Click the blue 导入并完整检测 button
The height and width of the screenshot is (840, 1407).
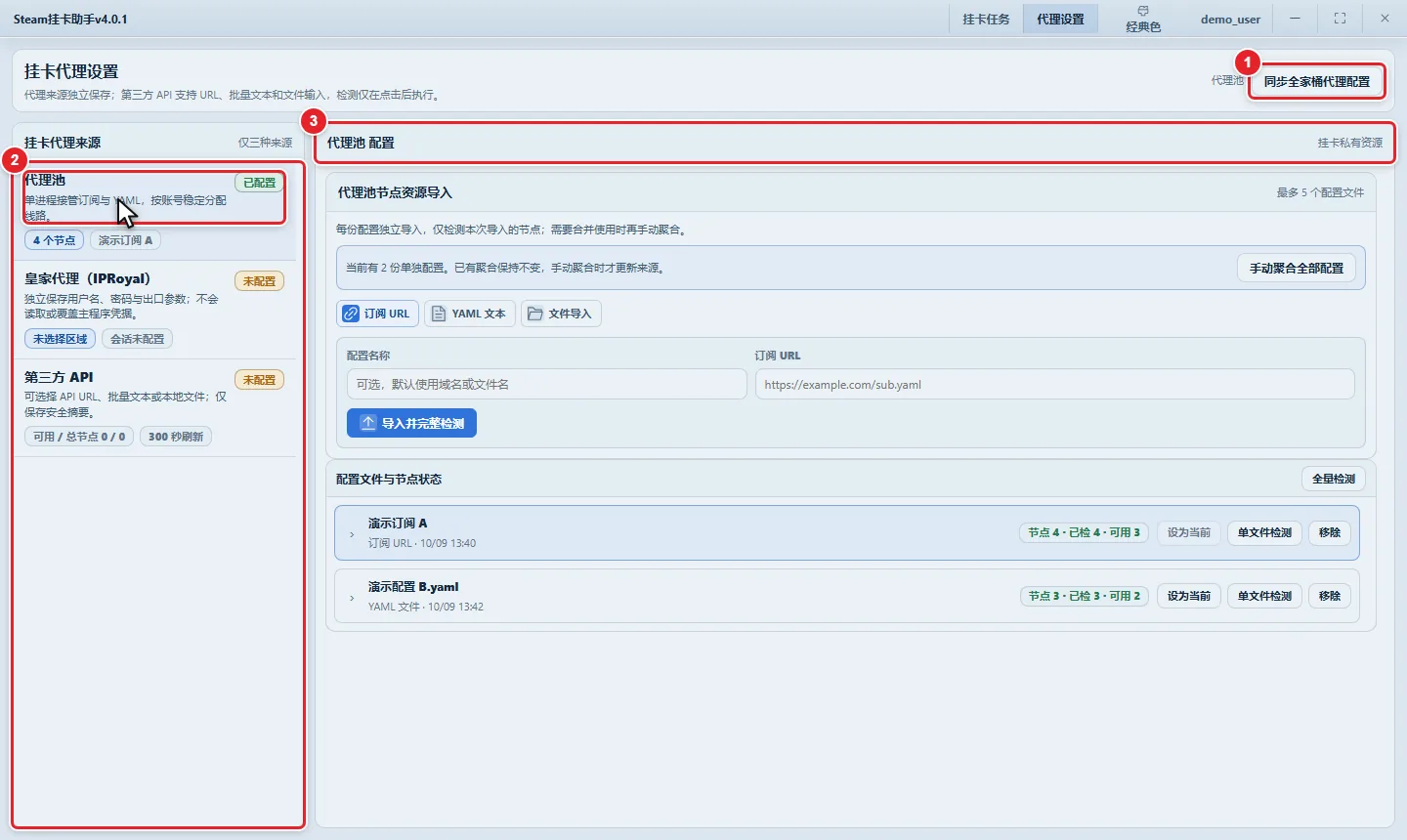pyautogui.click(x=411, y=423)
